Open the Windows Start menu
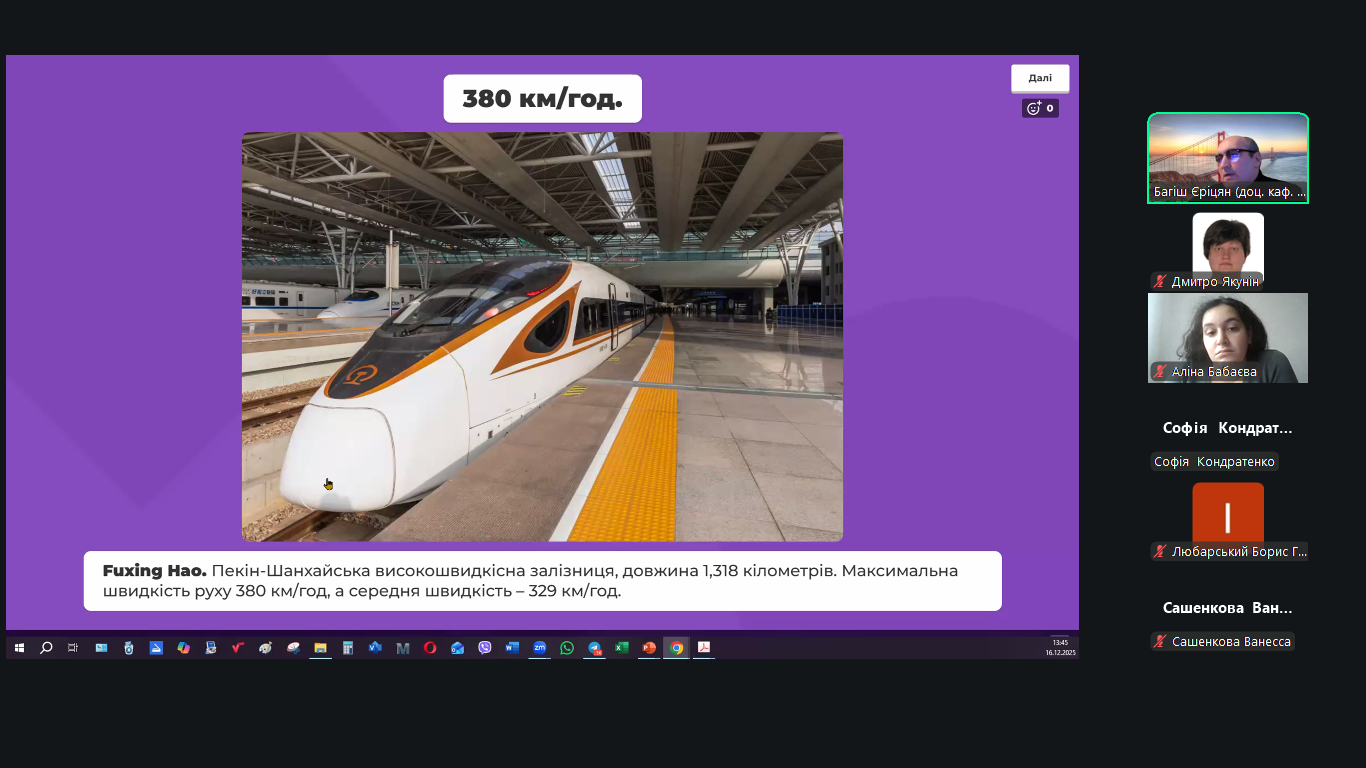Screen dimensions: 1366x768 point(19,648)
